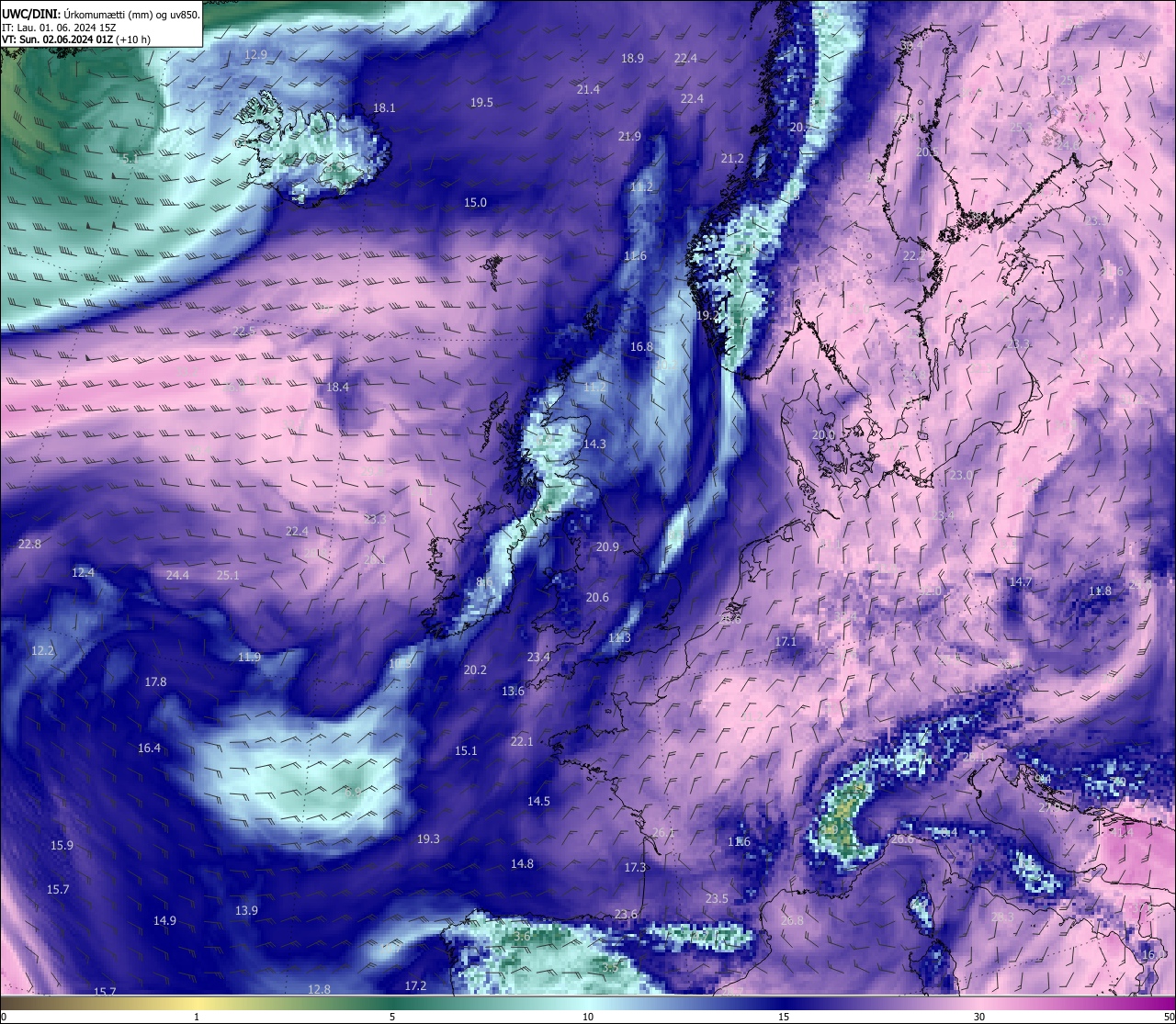
Task: Click the 14.8 value in the Bay of Biscay
Action: pos(522,864)
